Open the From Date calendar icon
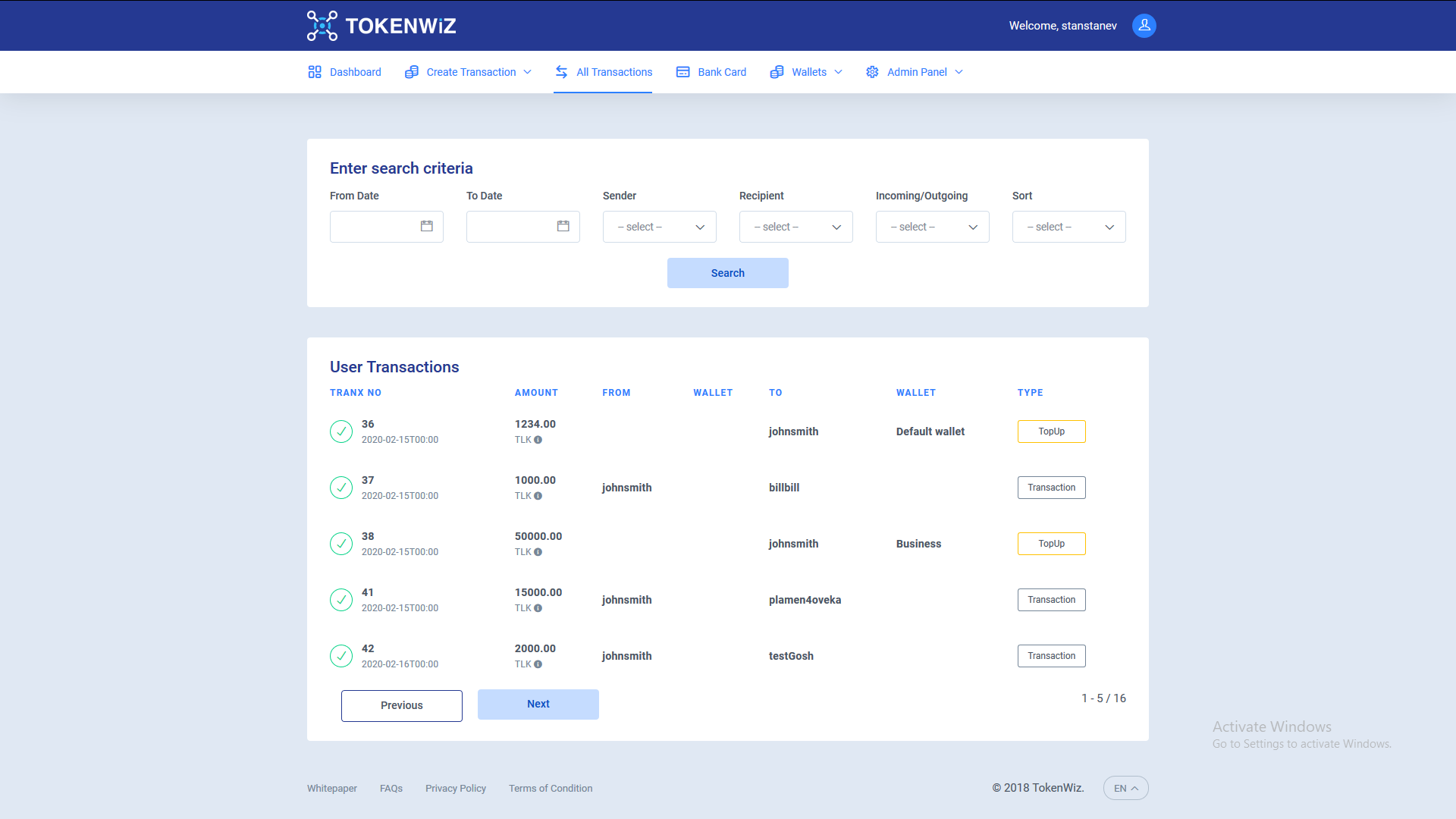The width and height of the screenshot is (1456, 819). (x=427, y=226)
